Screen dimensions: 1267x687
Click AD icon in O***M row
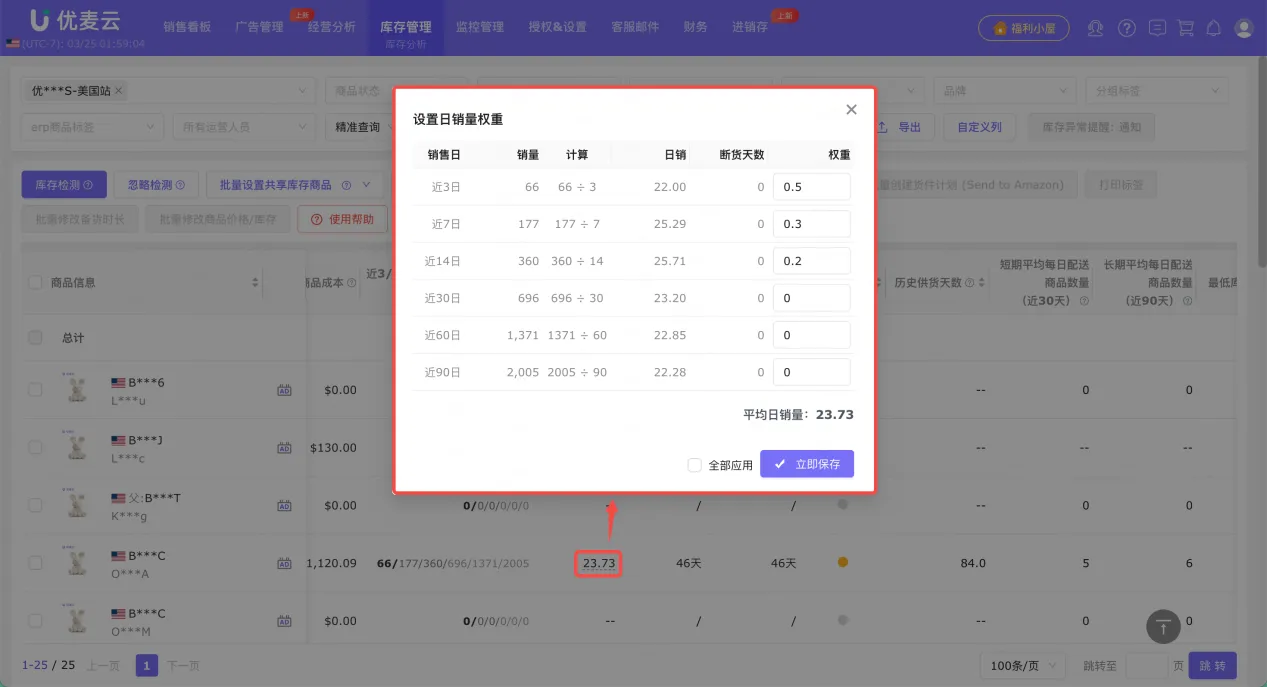284,621
